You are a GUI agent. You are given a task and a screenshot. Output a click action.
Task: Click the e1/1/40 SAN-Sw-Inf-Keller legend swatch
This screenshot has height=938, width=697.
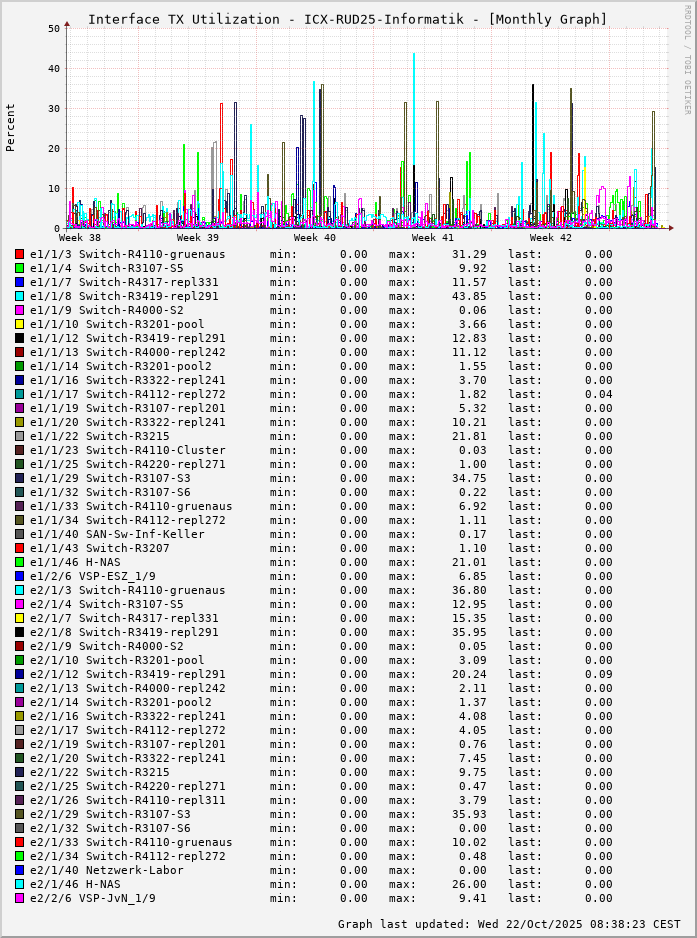tap(19, 534)
